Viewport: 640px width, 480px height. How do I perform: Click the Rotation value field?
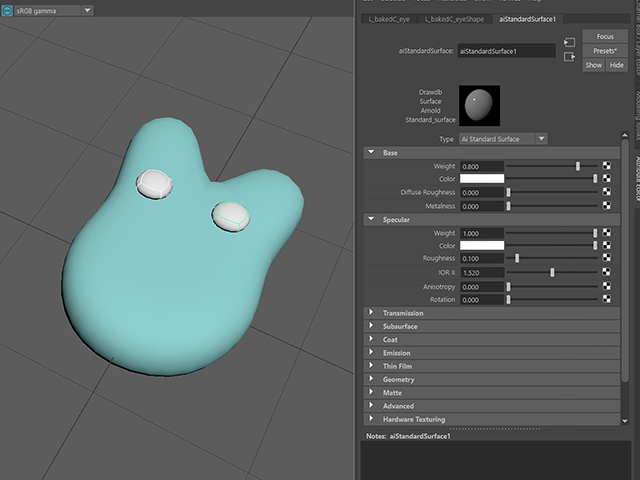click(x=482, y=300)
